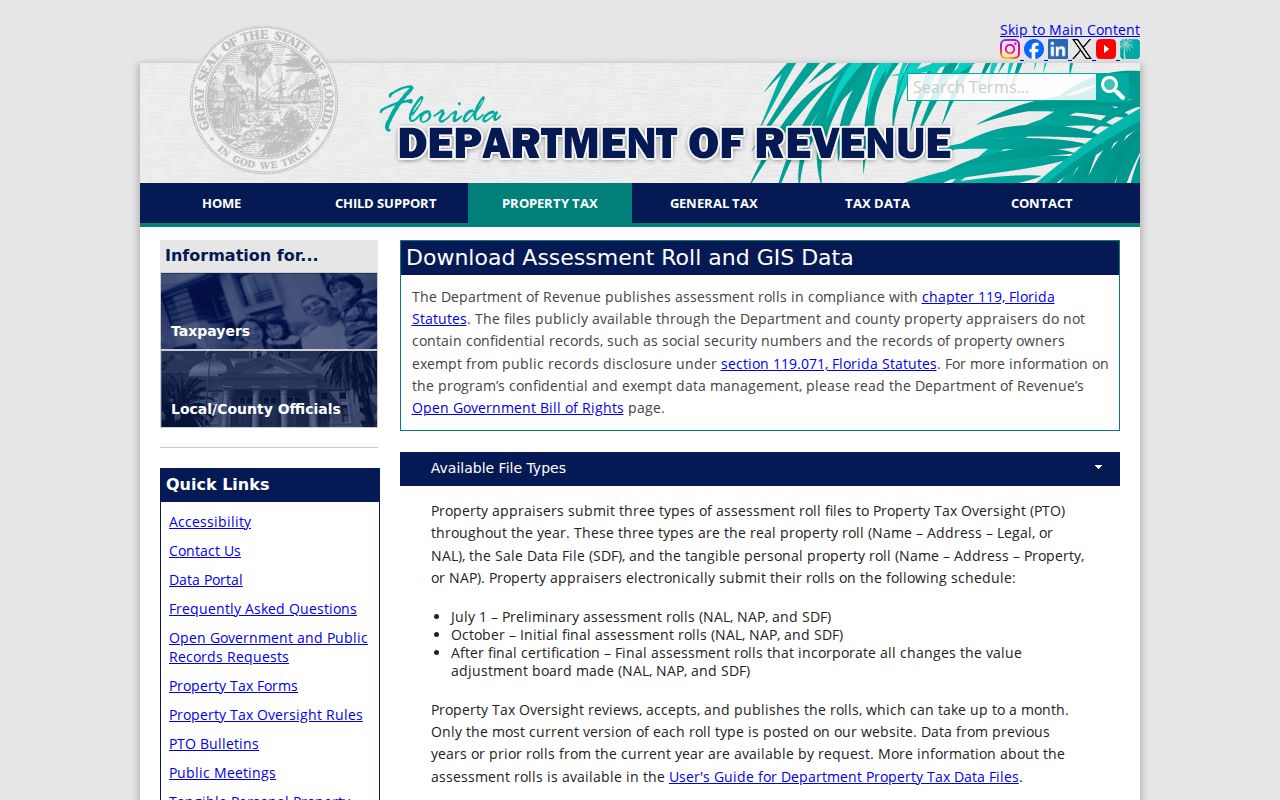This screenshot has height=800, width=1280.
Task: Open the Taxpayers information image tile
Action: pyautogui.click(x=269, y=311)
